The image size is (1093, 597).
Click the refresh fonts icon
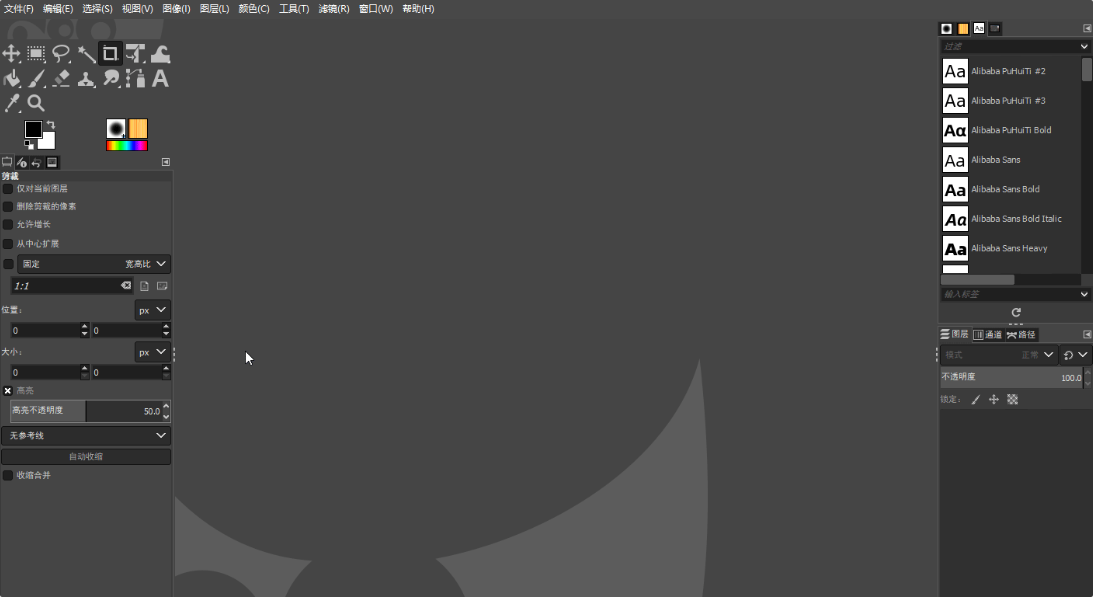pos(1016,312)
